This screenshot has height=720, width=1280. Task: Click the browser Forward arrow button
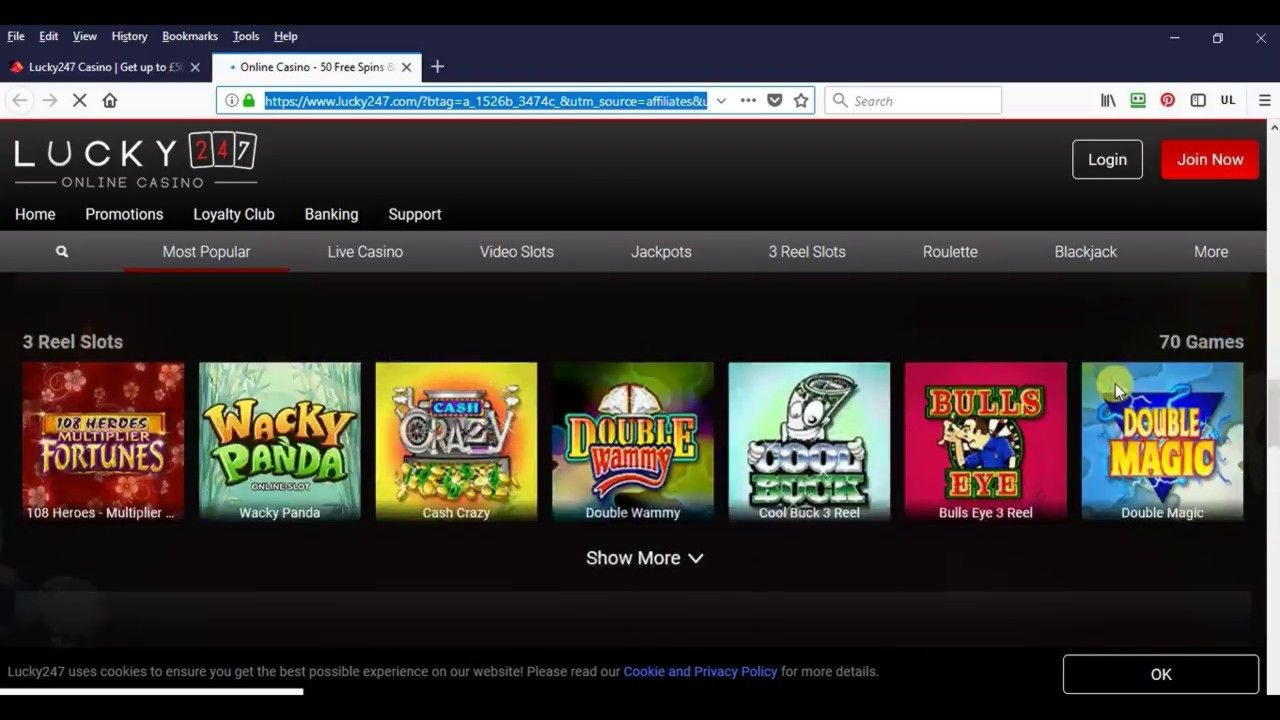click(x=50, y=100)
